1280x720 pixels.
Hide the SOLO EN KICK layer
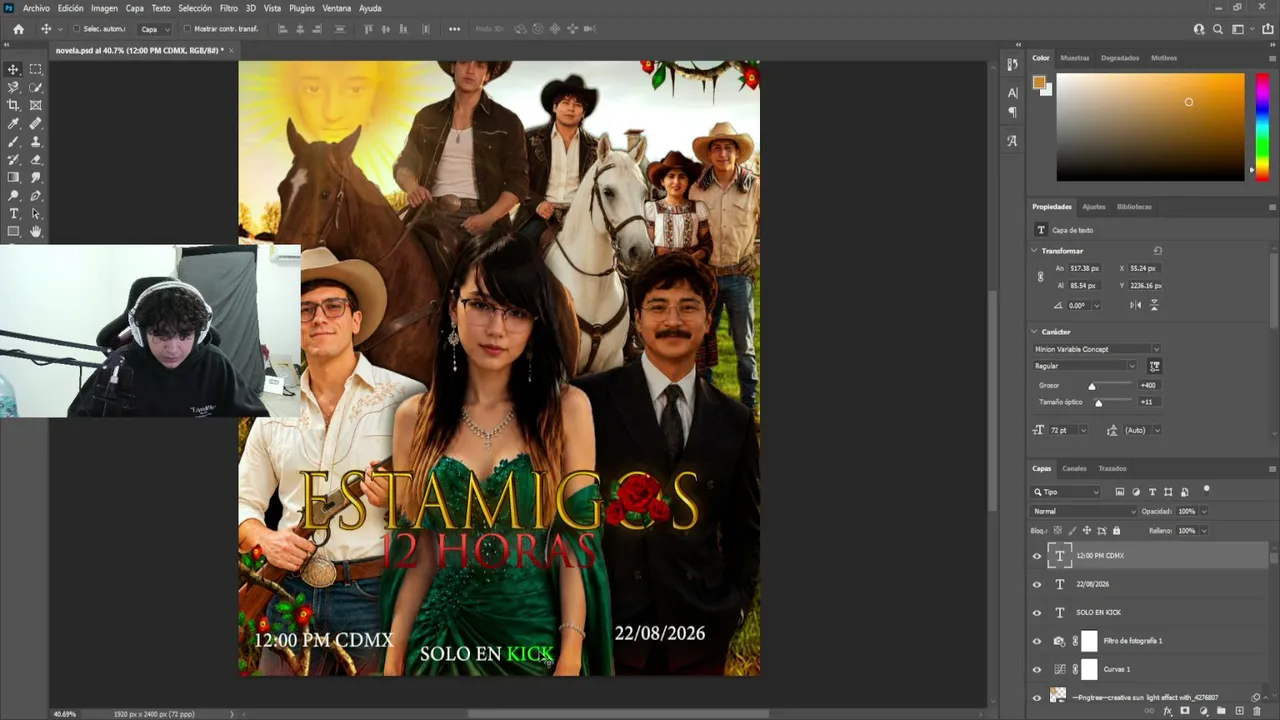coord(1037,613)
